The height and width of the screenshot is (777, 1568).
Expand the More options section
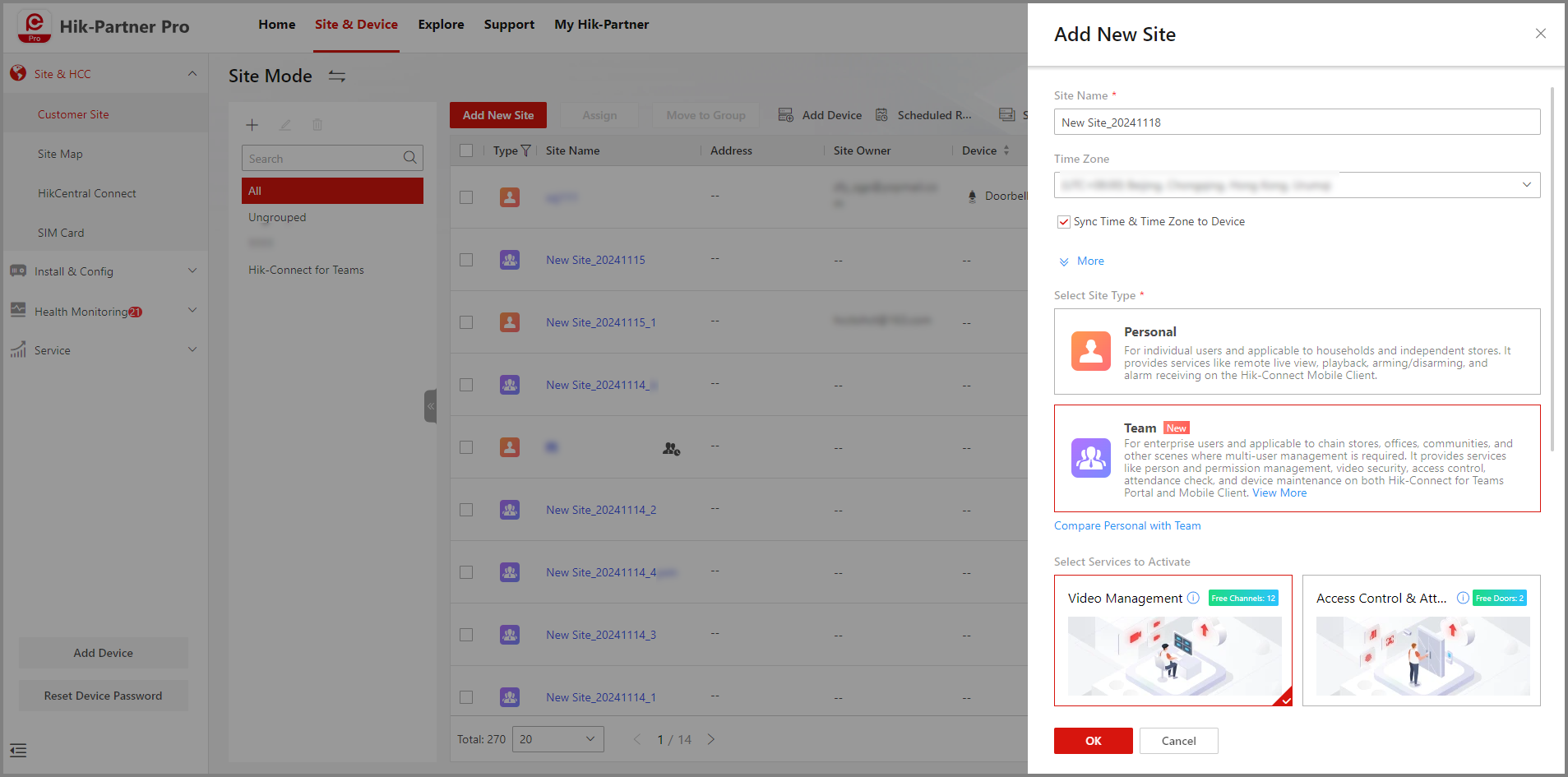click(x=1082, y=261)
